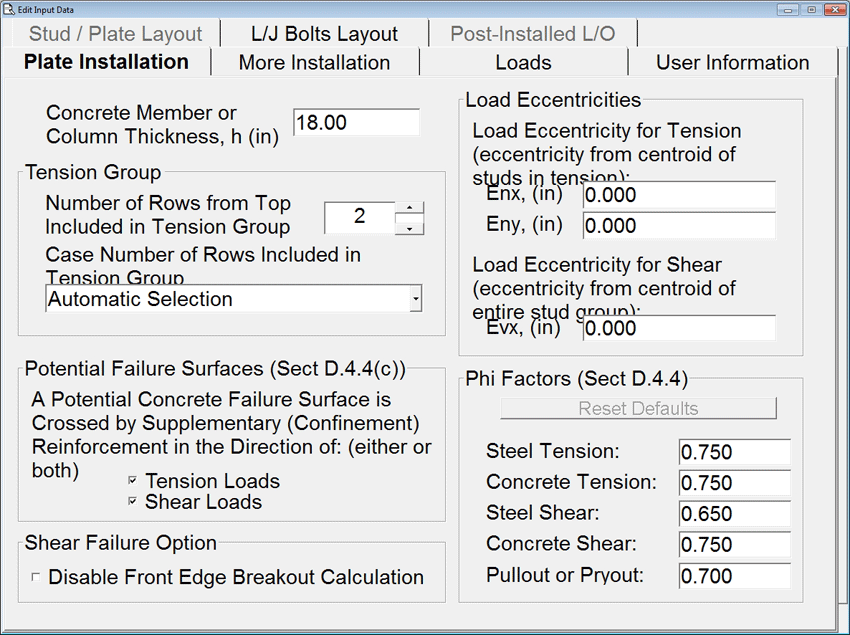Switch to the More Installation tab
Viewport: 850px width, 635px height.
click(314, 62)
